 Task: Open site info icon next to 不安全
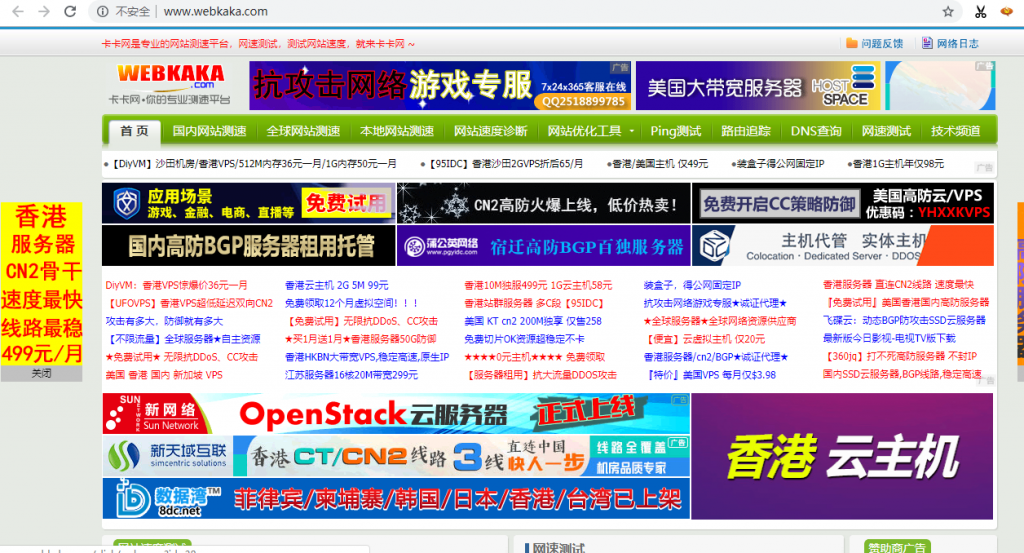(103, 11)
